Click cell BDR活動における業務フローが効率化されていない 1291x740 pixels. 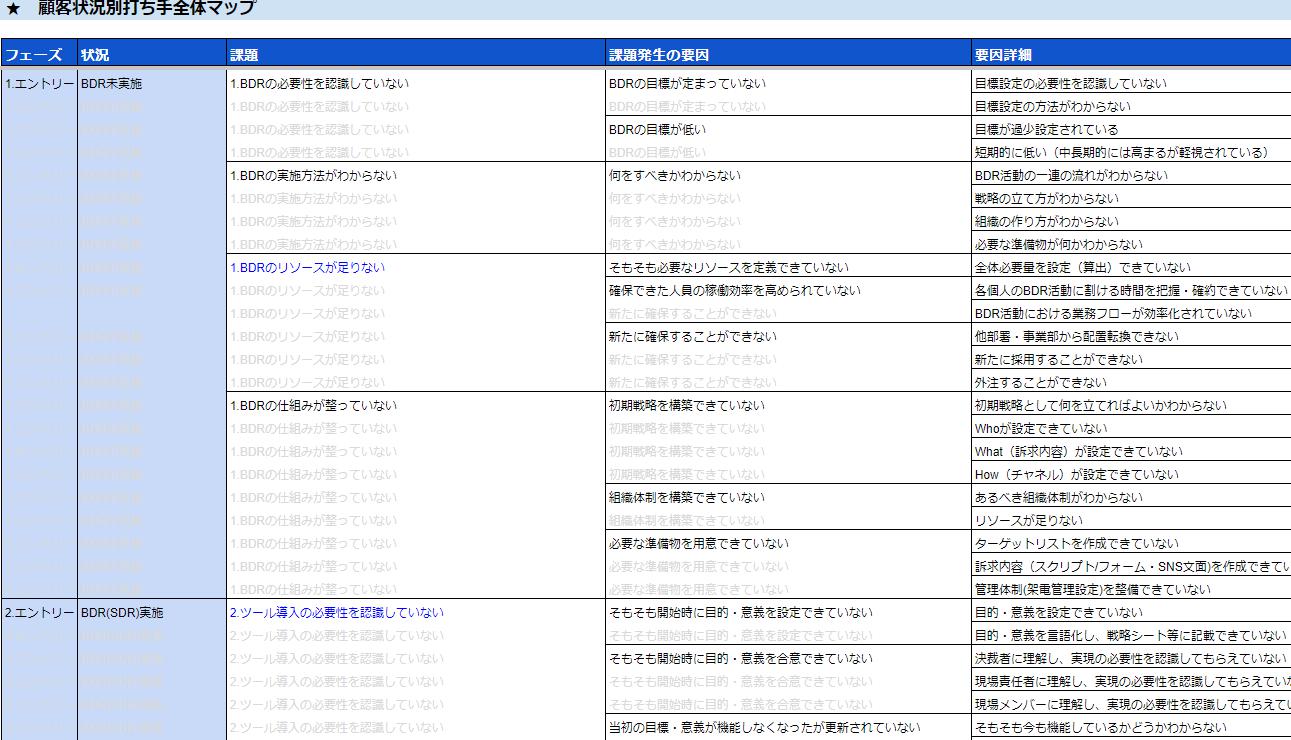click(1131, 314)
